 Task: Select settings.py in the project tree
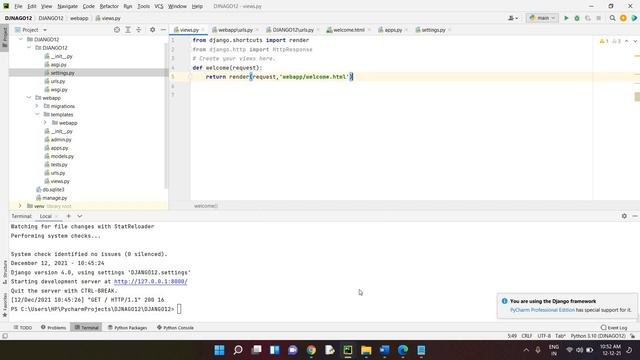click(62, 73)
